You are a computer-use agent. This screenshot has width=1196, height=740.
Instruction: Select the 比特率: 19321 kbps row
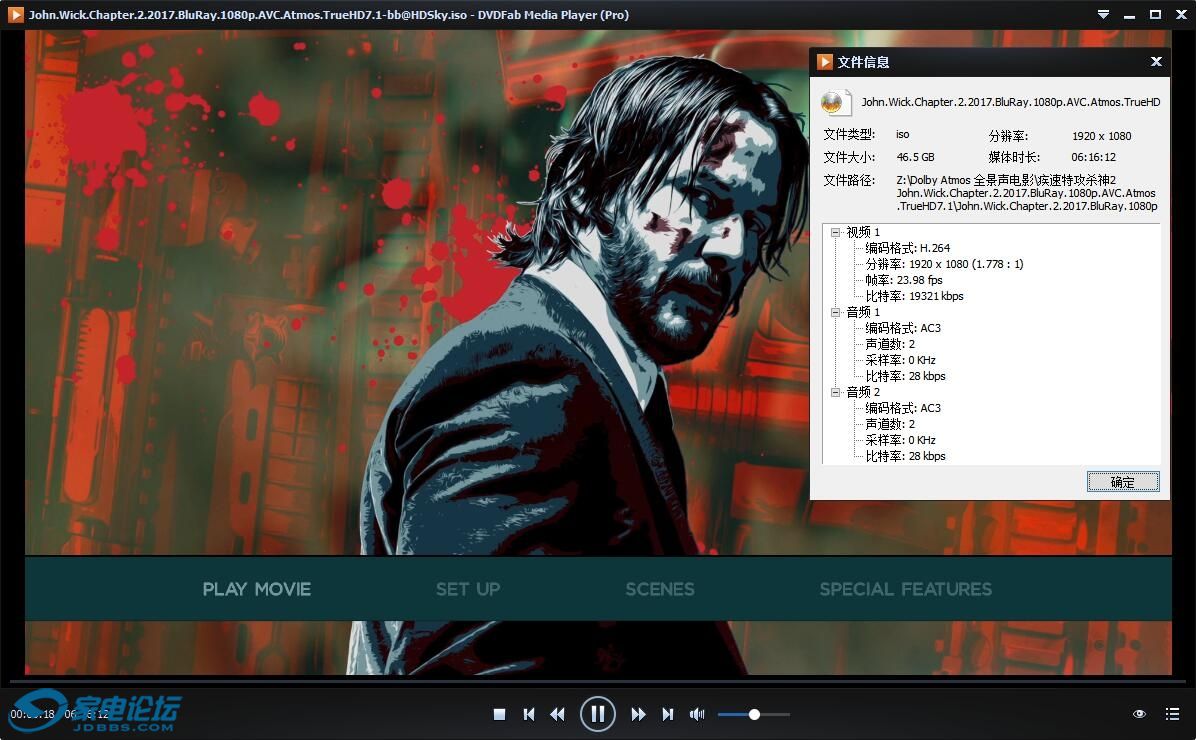pyautogui.click(x=914, y=296)
